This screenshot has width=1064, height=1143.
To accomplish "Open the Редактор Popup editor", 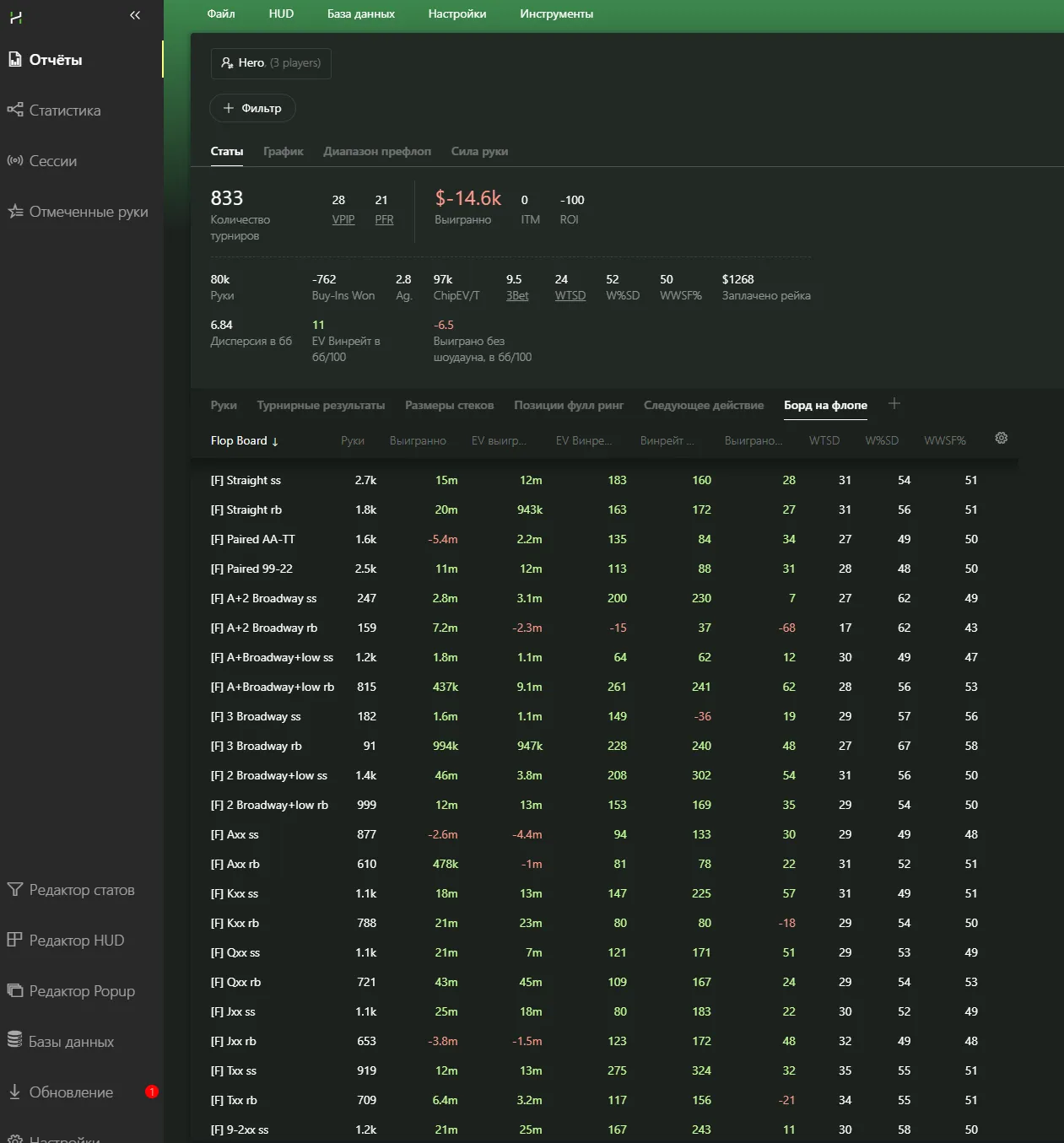I will point(81,991).
